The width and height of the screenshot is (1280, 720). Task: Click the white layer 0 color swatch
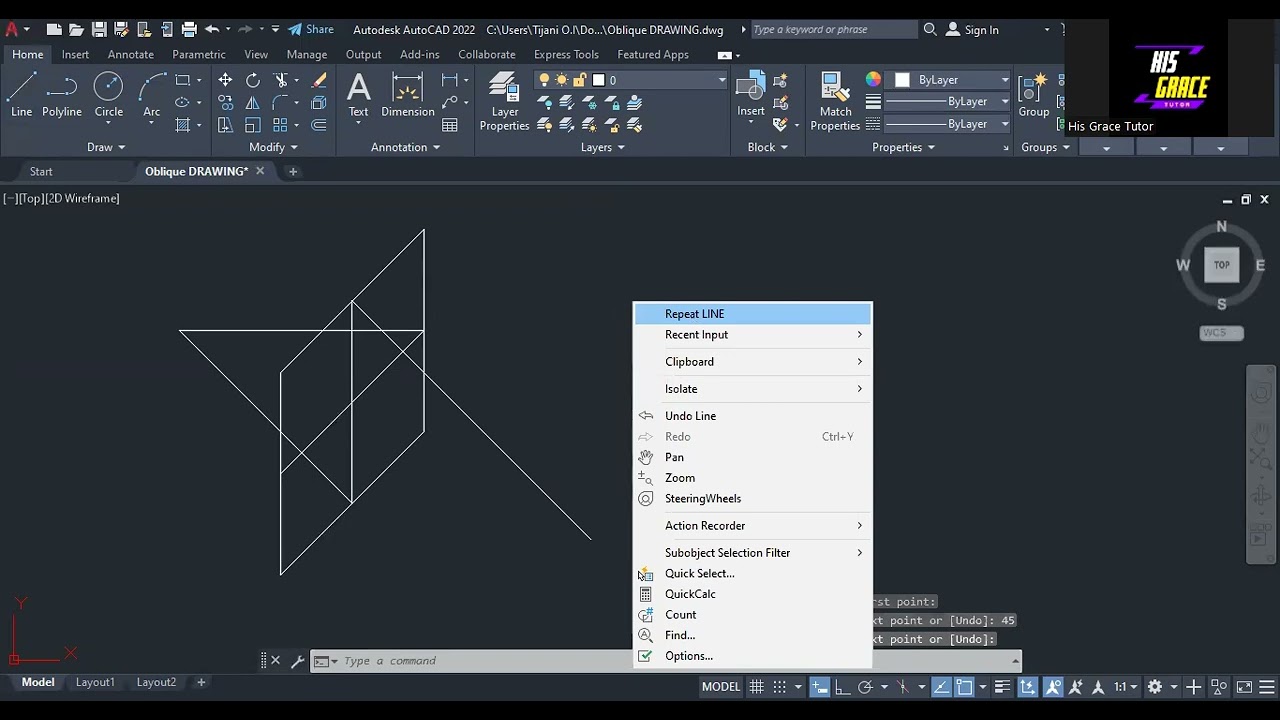(598, 80)
